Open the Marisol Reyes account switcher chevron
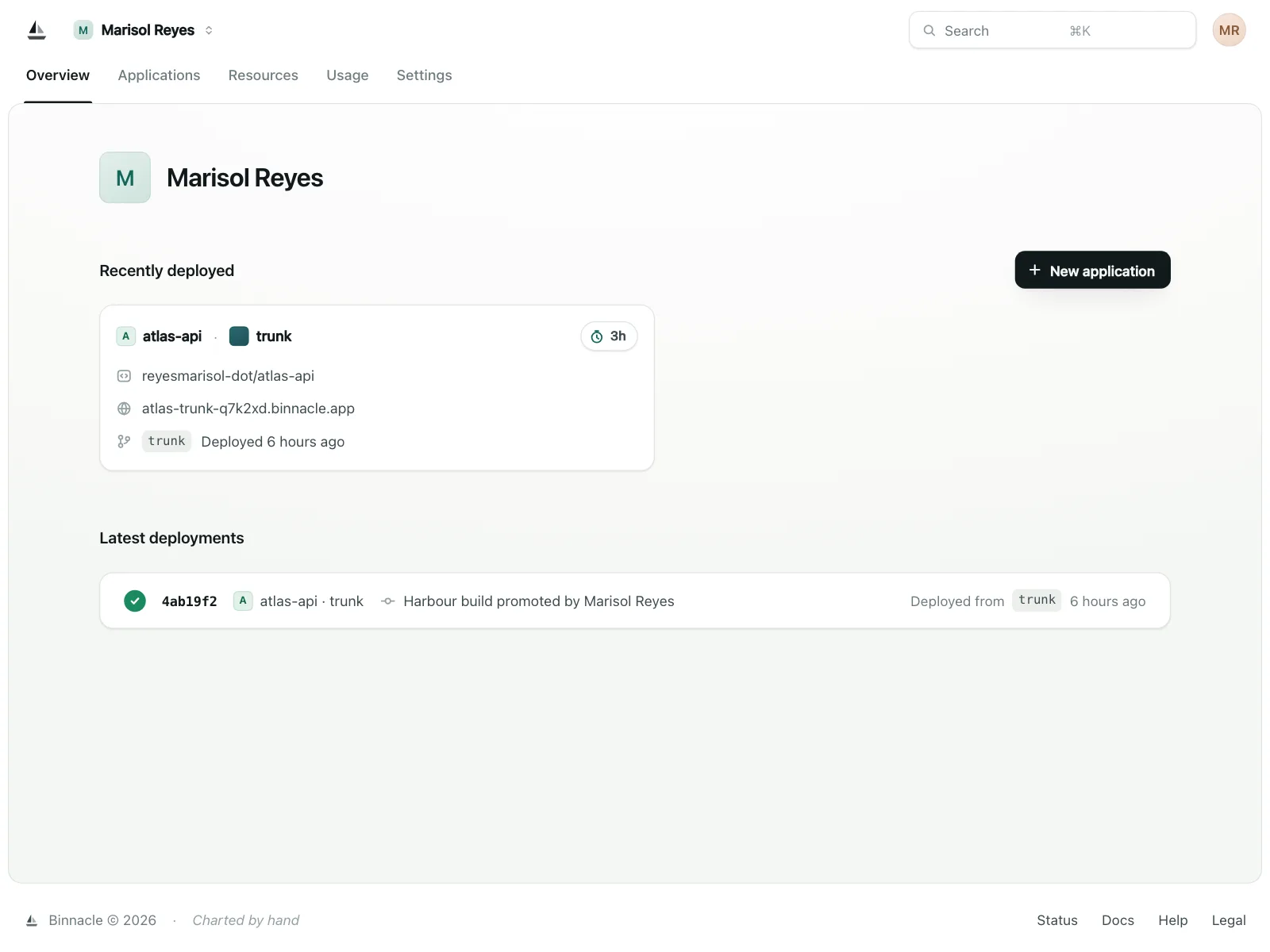Image resolution: width=1270 pixels, height=952 pixels. coord(209,30)
